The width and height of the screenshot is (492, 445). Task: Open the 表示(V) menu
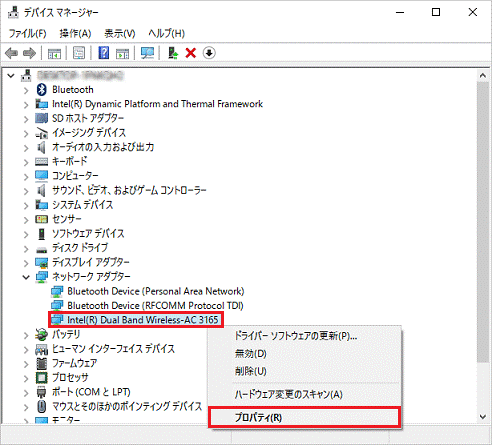point(120,33)
